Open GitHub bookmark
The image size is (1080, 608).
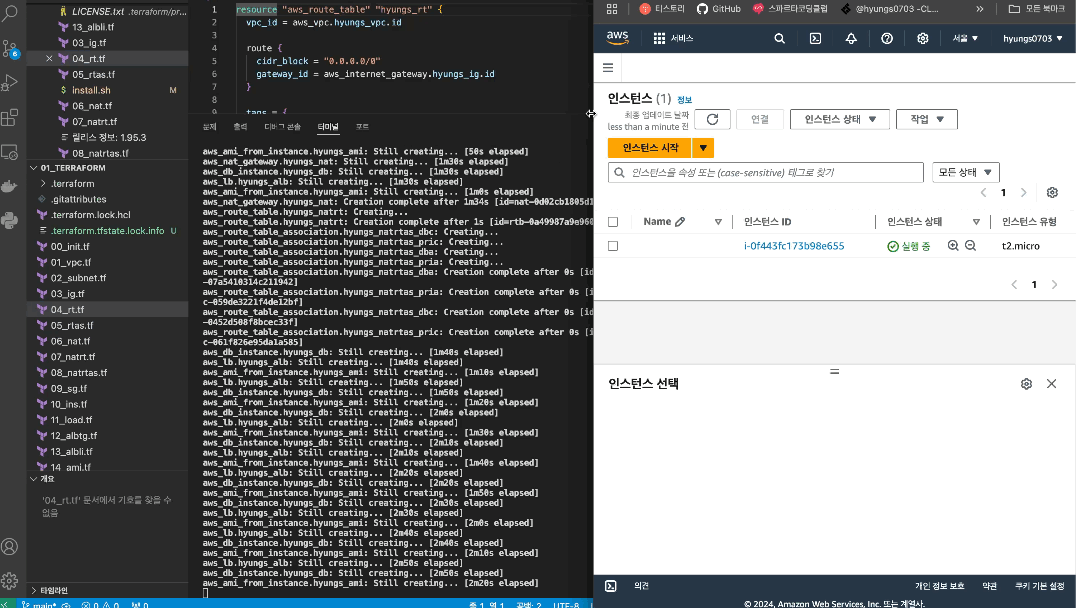pyautogui.click(x=718, y=9)
